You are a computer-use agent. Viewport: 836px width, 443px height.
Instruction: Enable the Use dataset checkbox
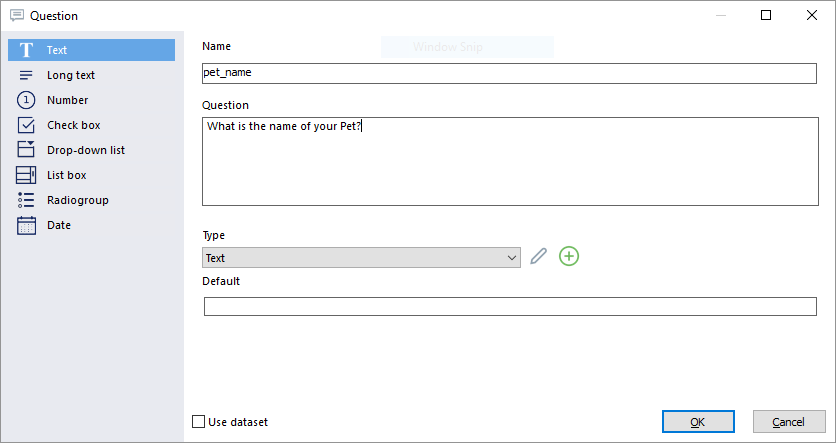click(x=198, y=422)
